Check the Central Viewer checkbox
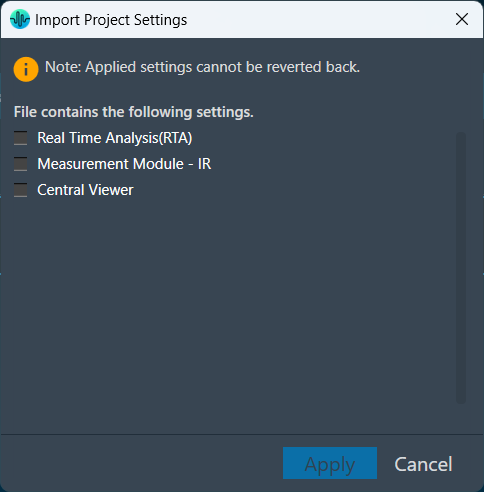The image size is (484, 494). 20,190
